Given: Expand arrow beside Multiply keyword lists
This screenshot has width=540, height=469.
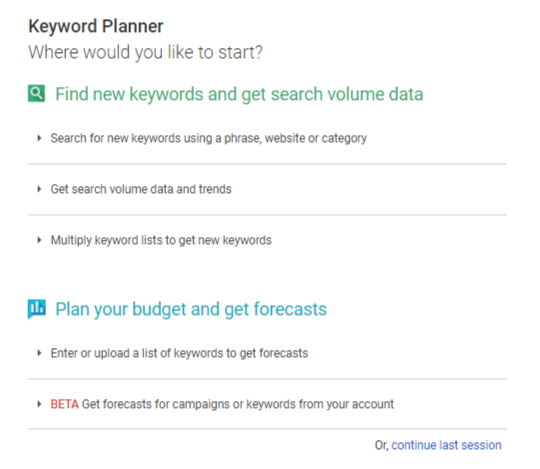Looking at the screenshot, I should [x=39, y=240].
